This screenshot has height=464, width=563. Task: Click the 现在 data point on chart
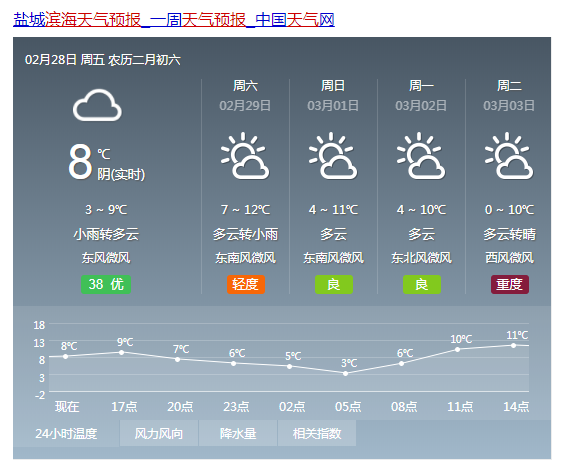coord(65,356)
